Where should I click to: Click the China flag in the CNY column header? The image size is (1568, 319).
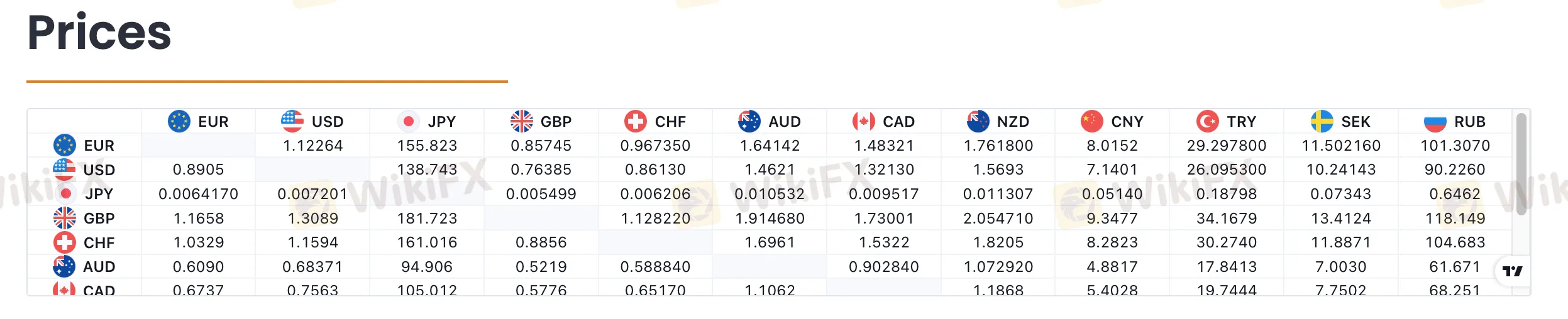pyautogui.click(x=1092, y=121)
